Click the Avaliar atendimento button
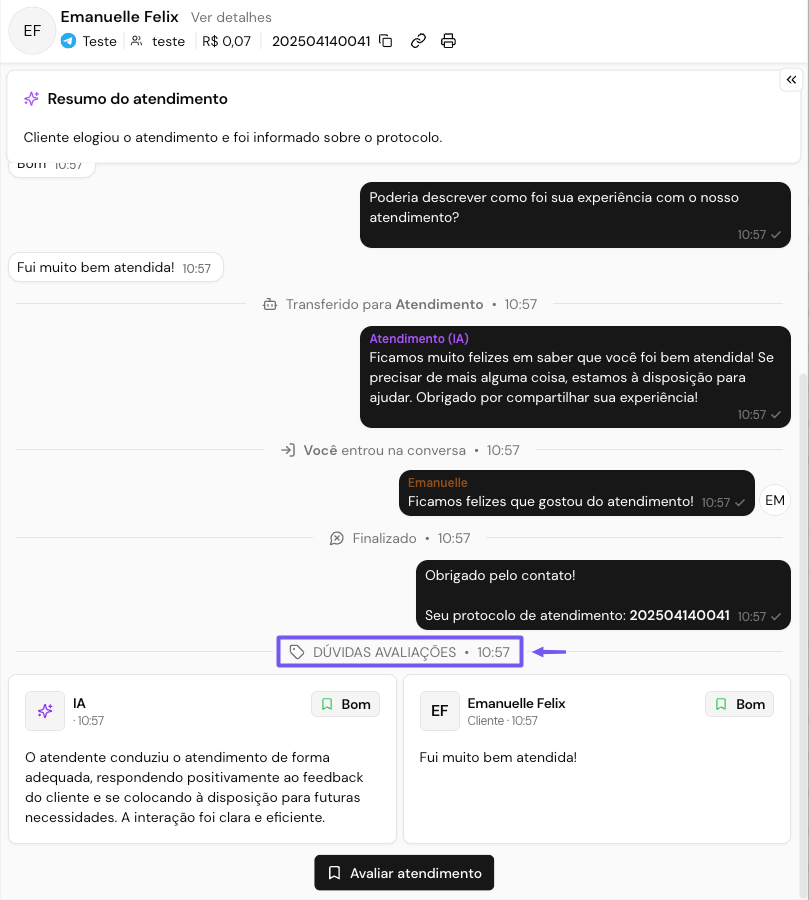Screen dimensions: 809x900 pyautogui.click(x=404, y=873)
